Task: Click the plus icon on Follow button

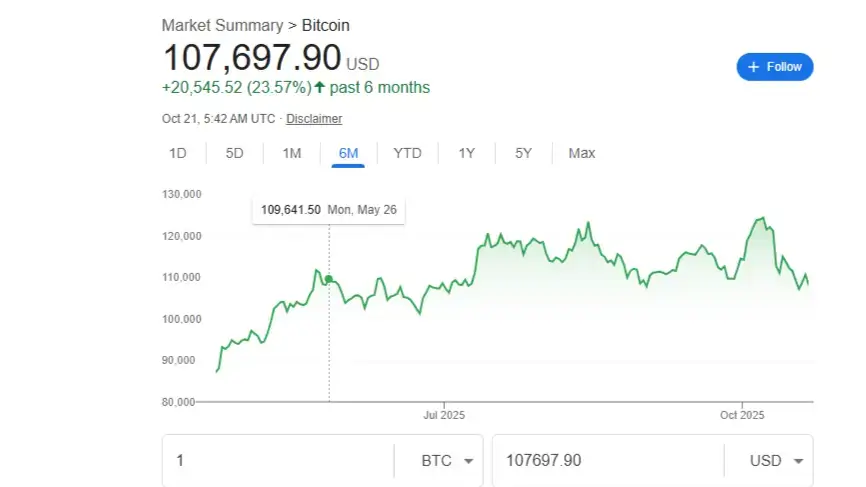Action: pyautogui.click(x=754, y=67)
